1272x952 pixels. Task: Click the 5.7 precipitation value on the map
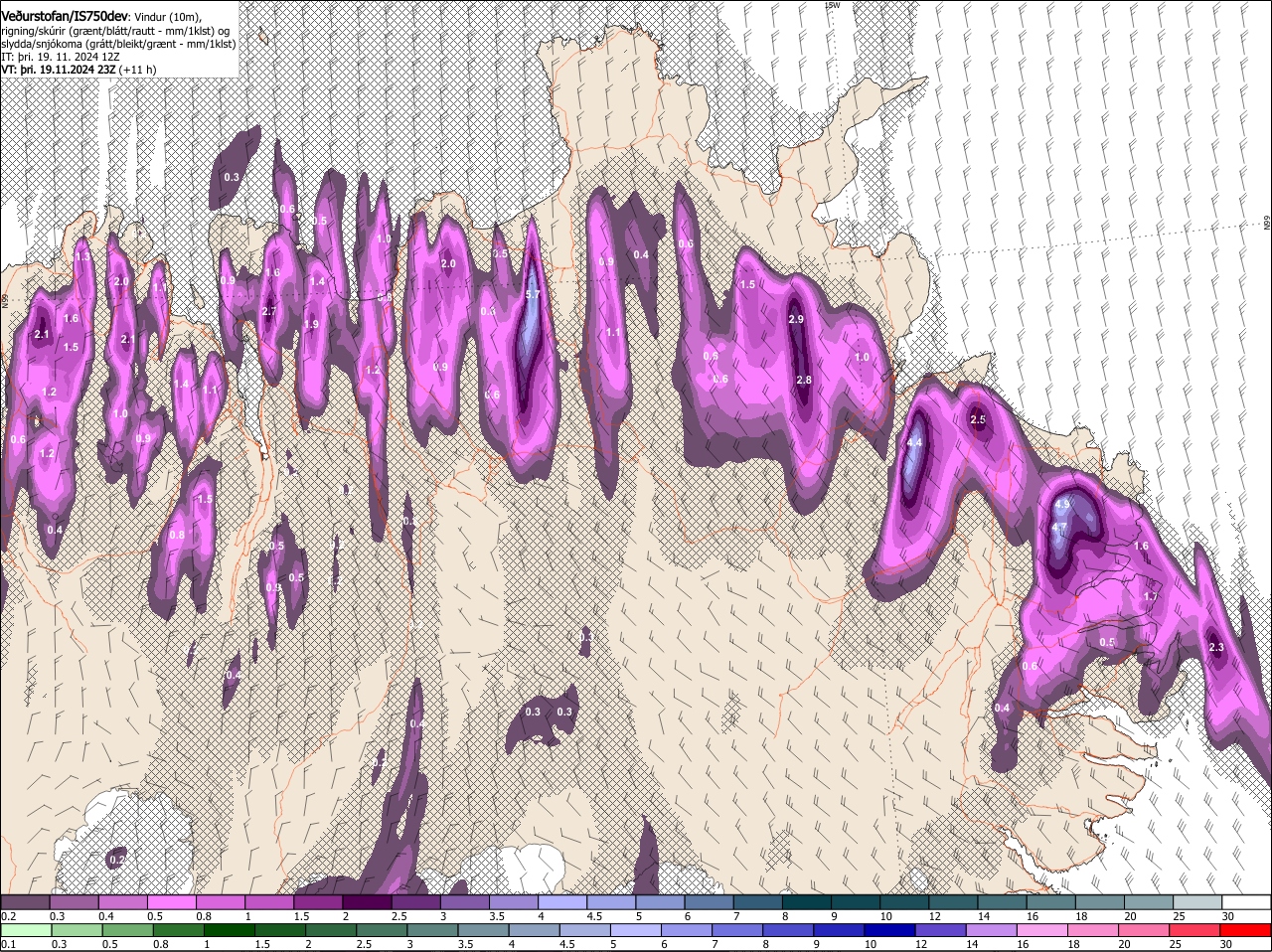(532, 294)
